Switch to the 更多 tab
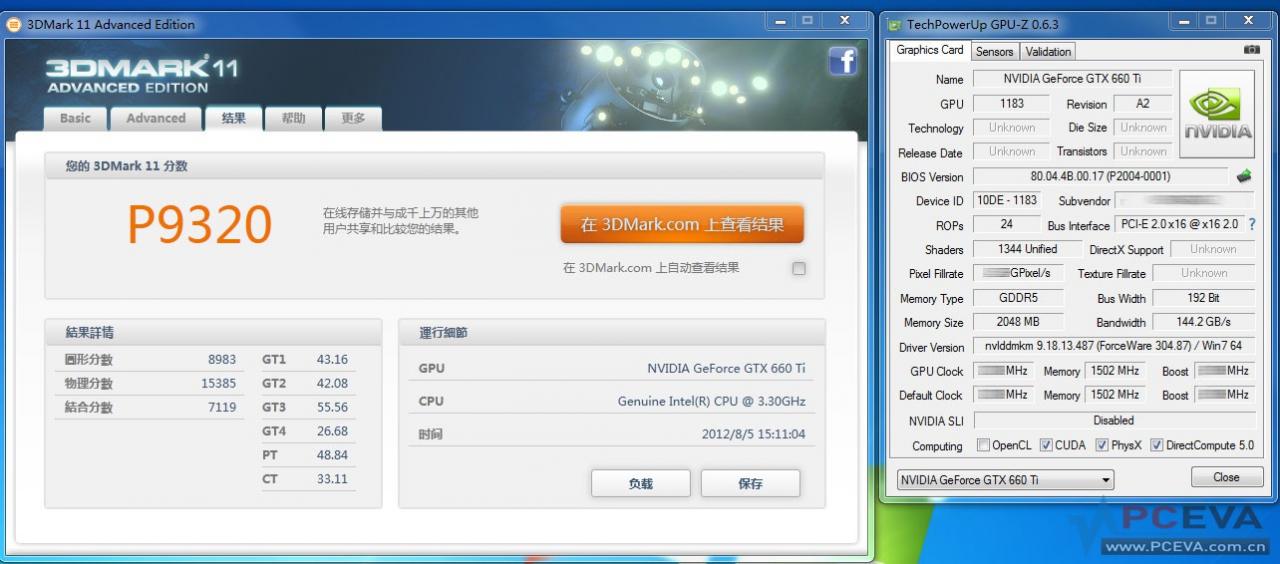This screenshot has width=1280, height=564. pyautogui.click(x=353, y=118)
